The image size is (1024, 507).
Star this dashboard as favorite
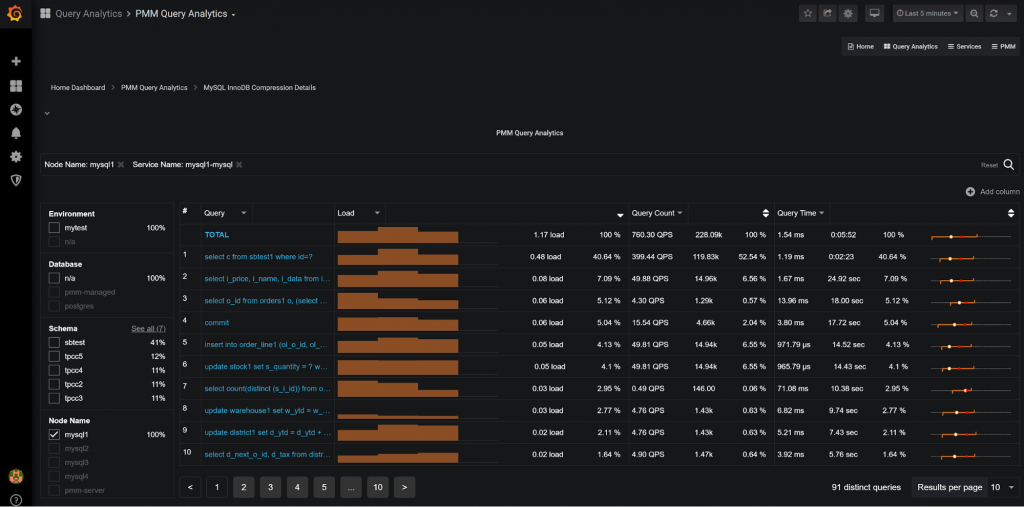tap(807, 14)
